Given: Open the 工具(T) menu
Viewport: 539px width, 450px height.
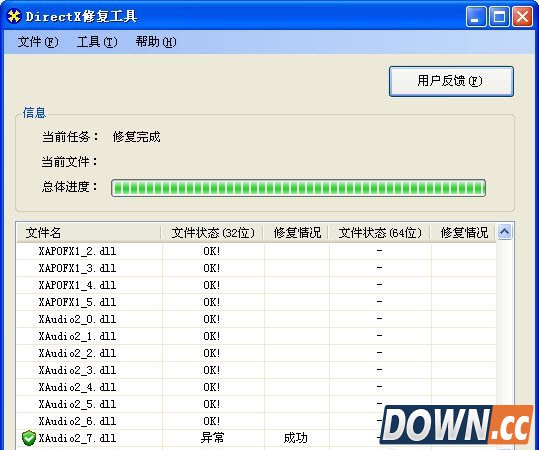Looking at the screenshot, I should [97, 42].
